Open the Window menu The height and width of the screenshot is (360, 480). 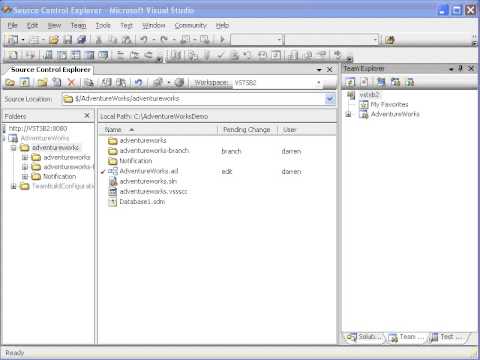[154, 25]
